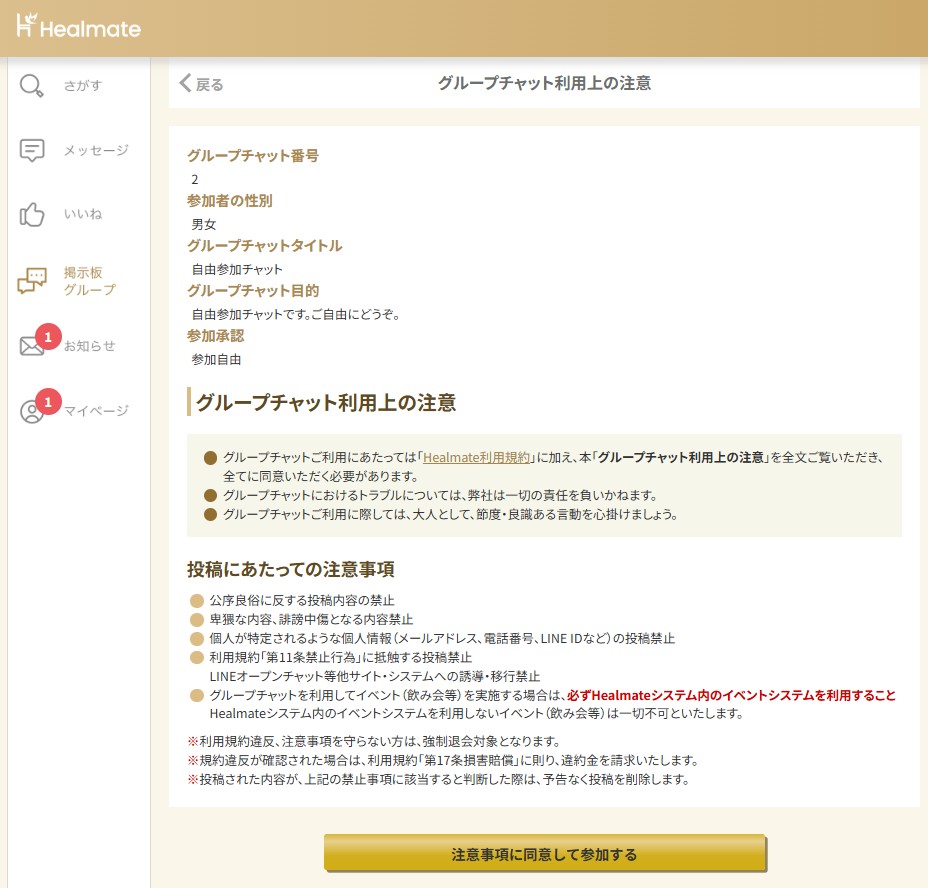Viewport: 928px width, 888px height.
Task: Click the グループチャット利用上の注意 title in the top bar
Action: click(x=544, y=83)
